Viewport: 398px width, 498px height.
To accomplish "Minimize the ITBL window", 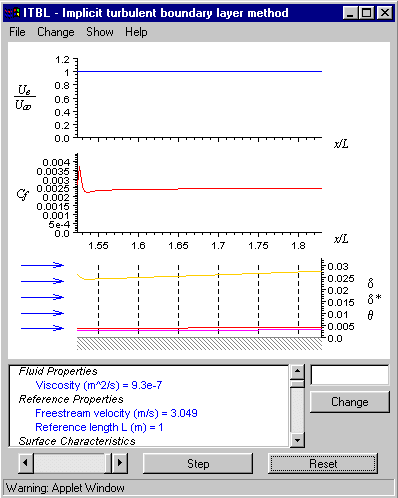I will point(350,13).
